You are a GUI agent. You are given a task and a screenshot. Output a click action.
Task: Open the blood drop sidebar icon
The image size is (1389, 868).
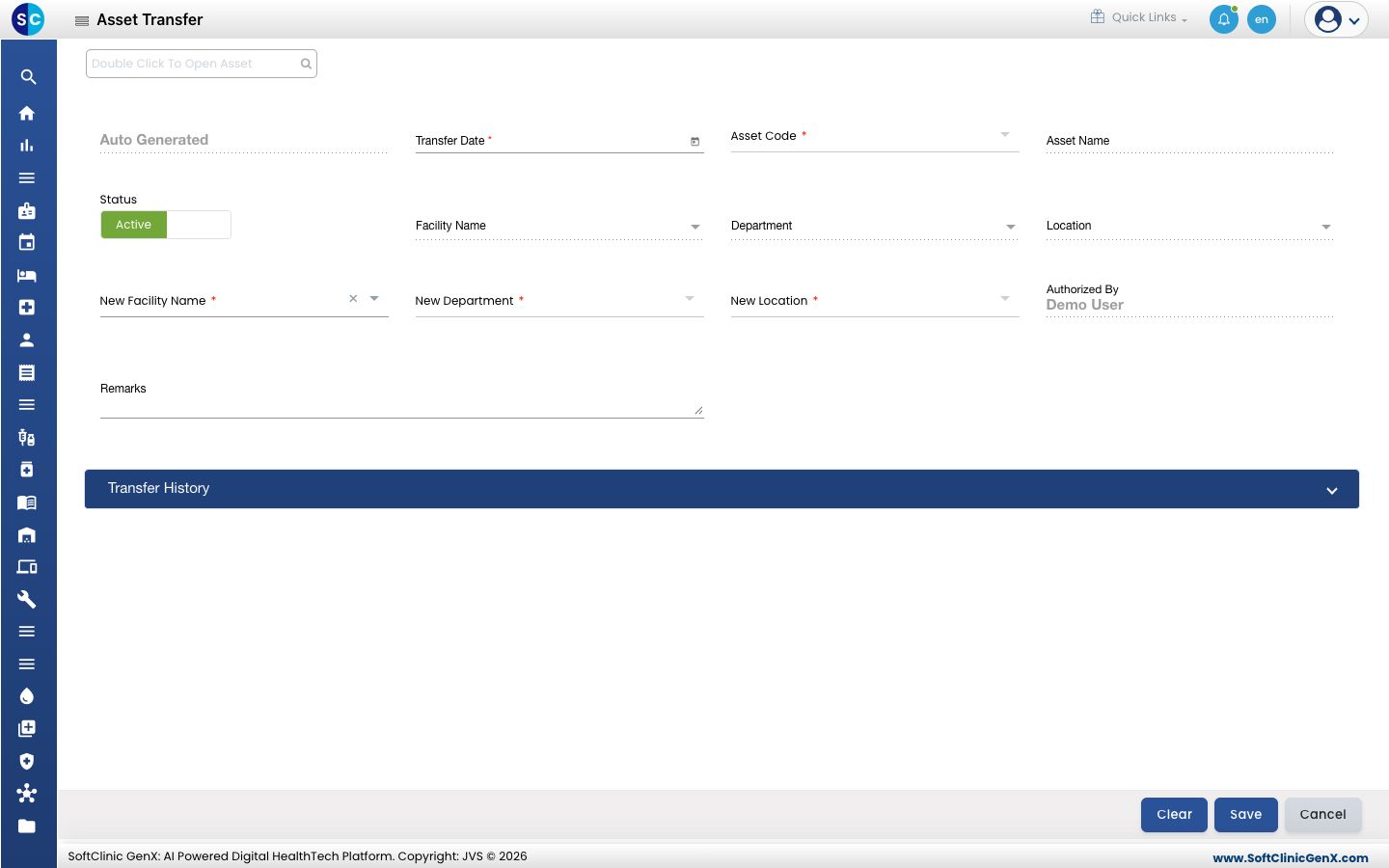tap(27, 696)
